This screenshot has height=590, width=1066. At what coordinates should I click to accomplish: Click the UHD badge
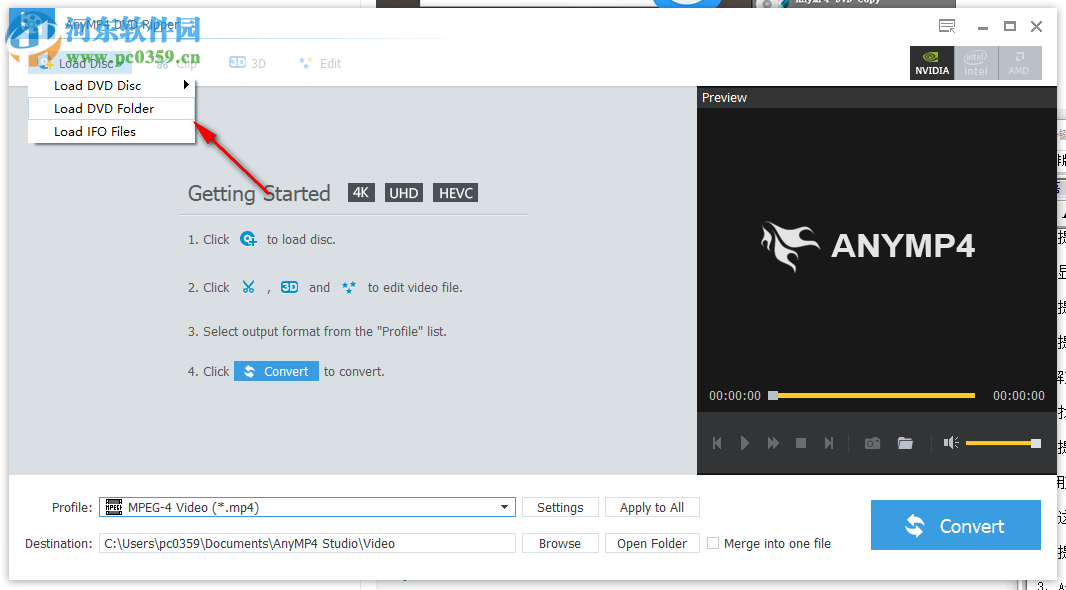404,192
